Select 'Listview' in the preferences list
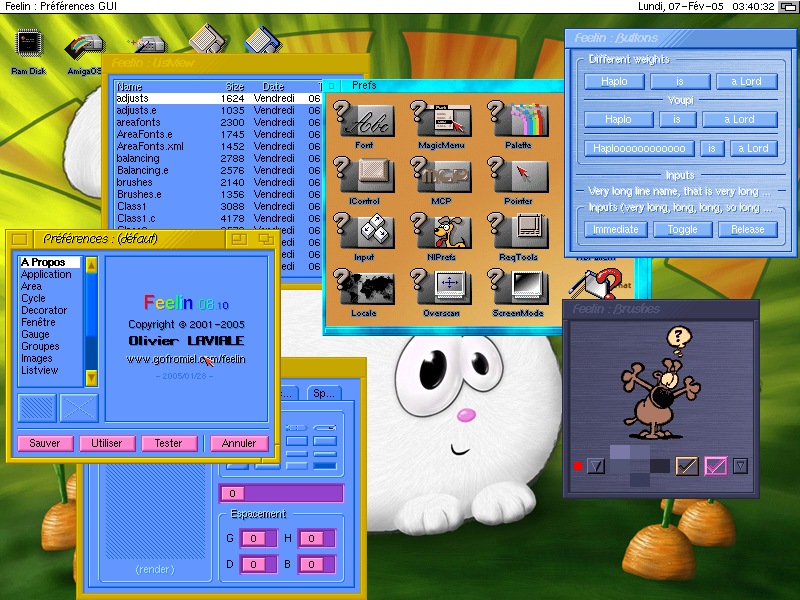 [50, 370]
